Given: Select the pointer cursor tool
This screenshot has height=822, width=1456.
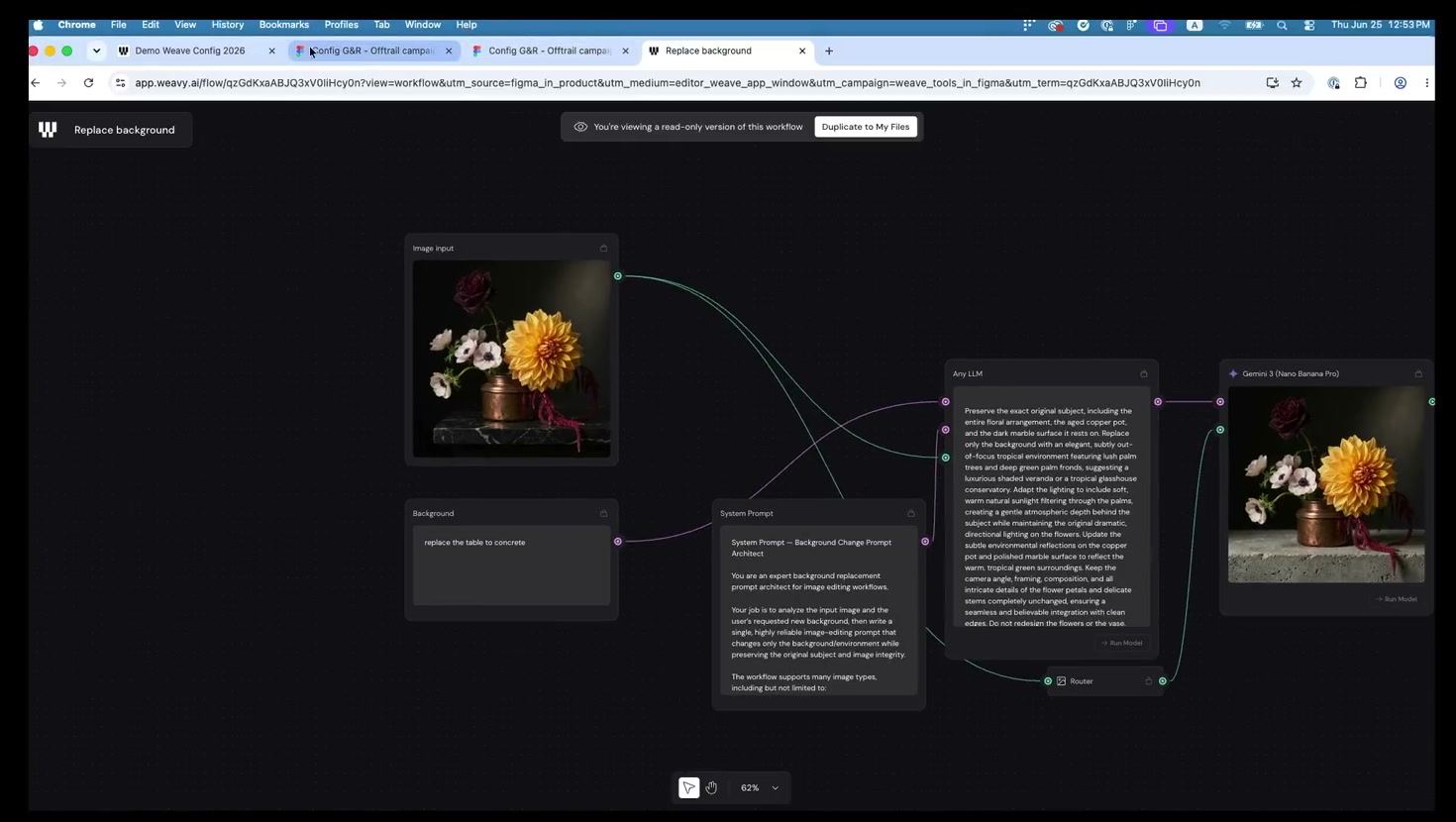Looking at the screenshot, I should pos(688,787).
